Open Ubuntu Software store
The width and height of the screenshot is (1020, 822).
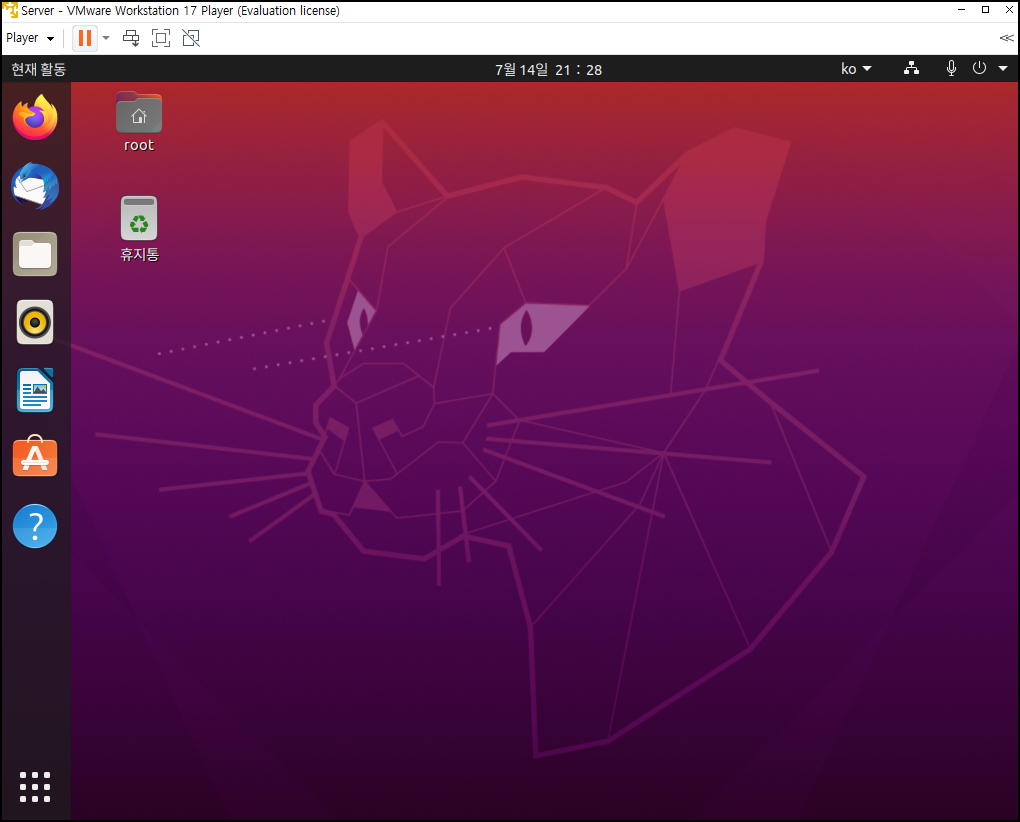(x=35, y=457)
